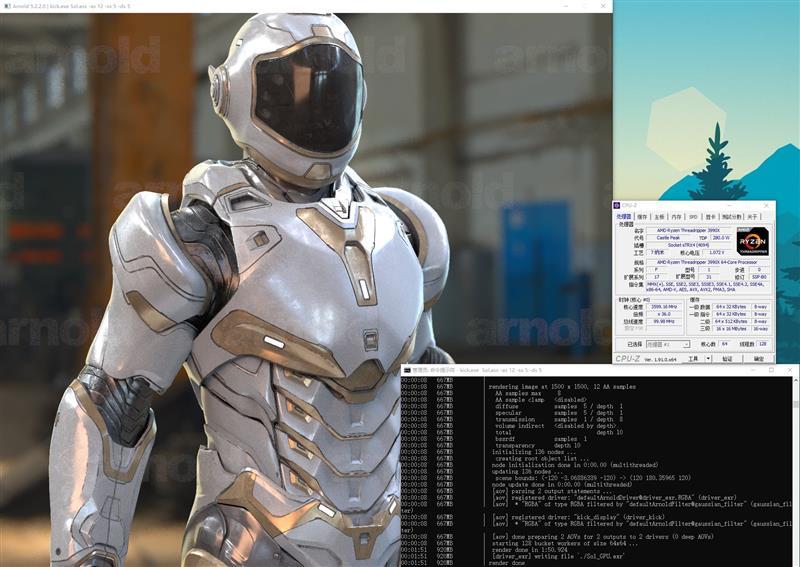Switch to the 缓存 tab
The width and height of the screenshot is (800, 567).
(642, 217)
